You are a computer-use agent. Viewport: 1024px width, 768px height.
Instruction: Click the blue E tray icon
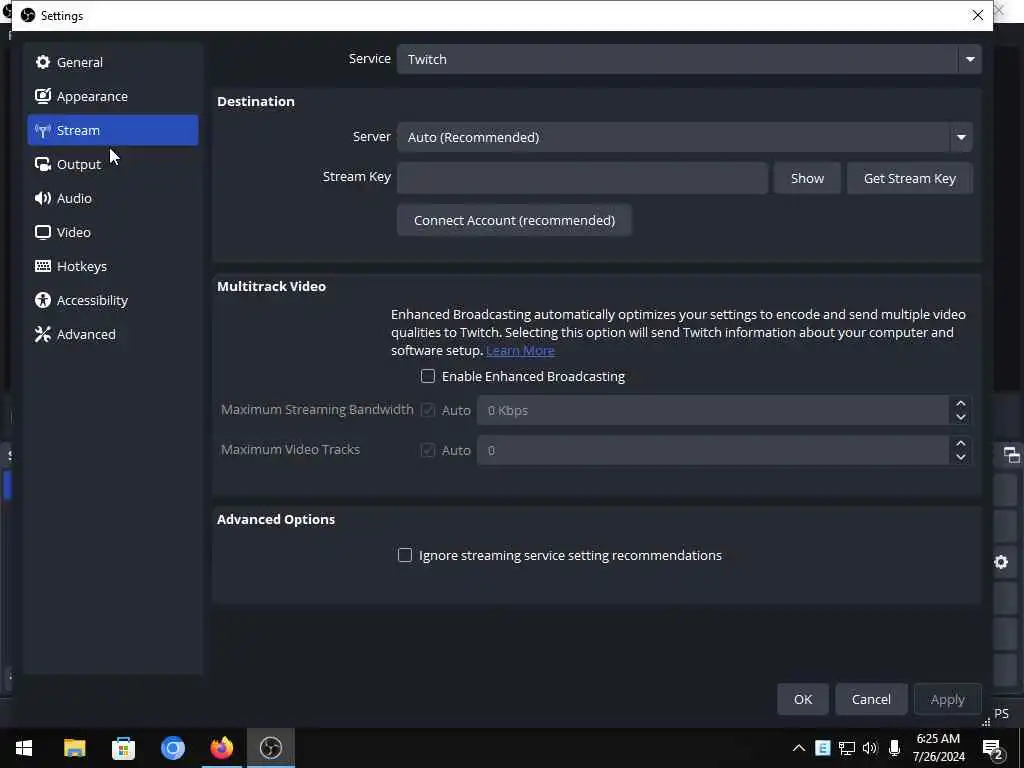click(x=823, y=748)
